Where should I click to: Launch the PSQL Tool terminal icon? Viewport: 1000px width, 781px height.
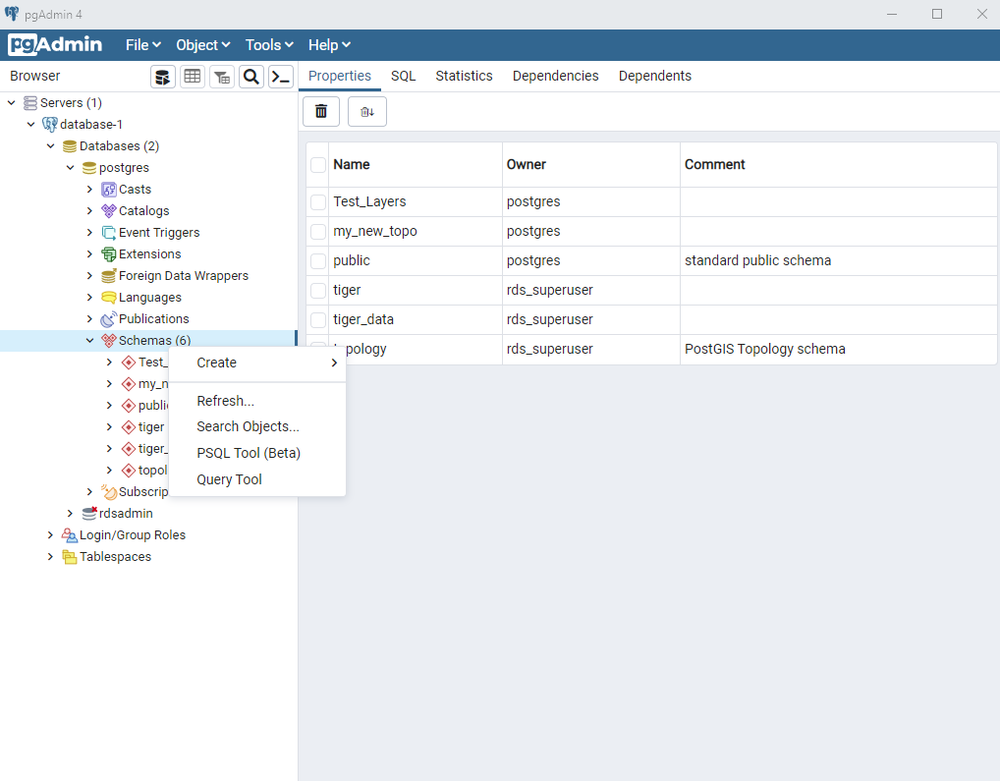[x=281, y=77]
